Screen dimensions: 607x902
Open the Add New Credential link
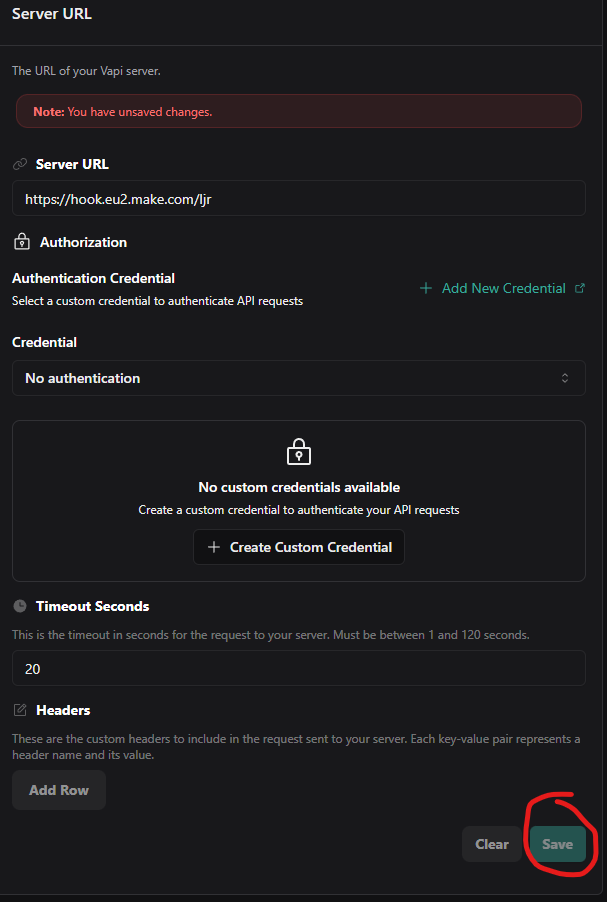tap(504, 288)
